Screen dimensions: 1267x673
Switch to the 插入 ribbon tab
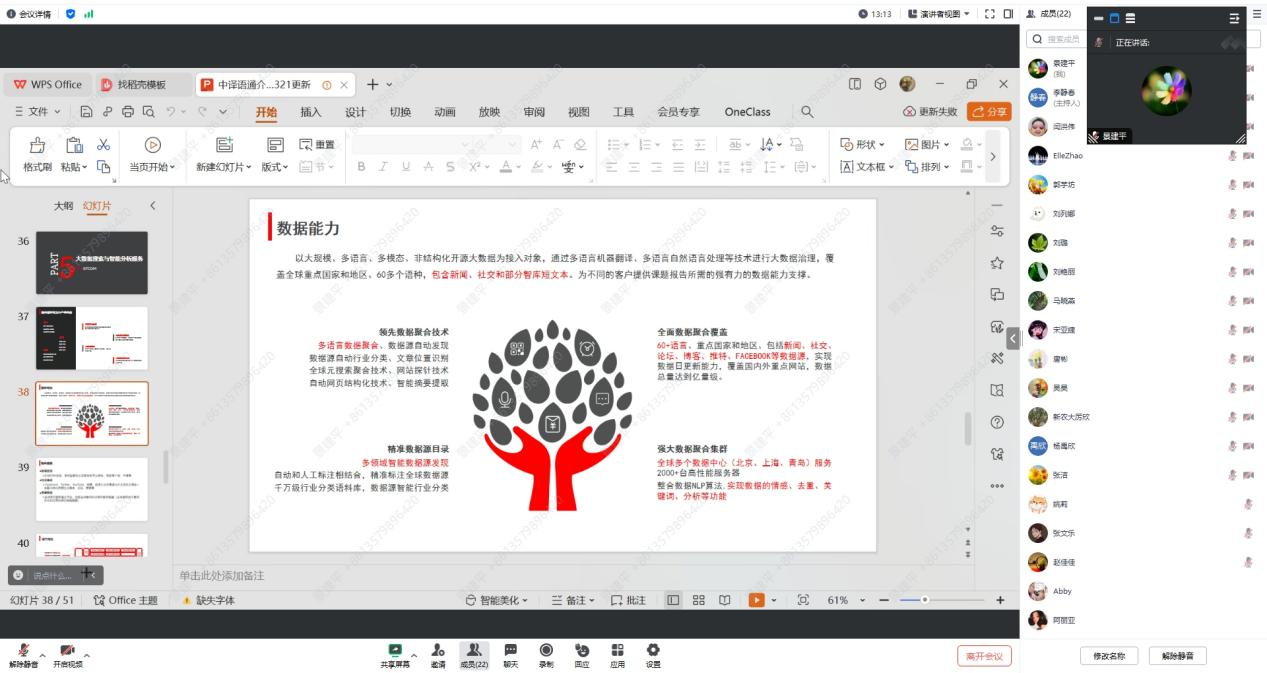311,112
